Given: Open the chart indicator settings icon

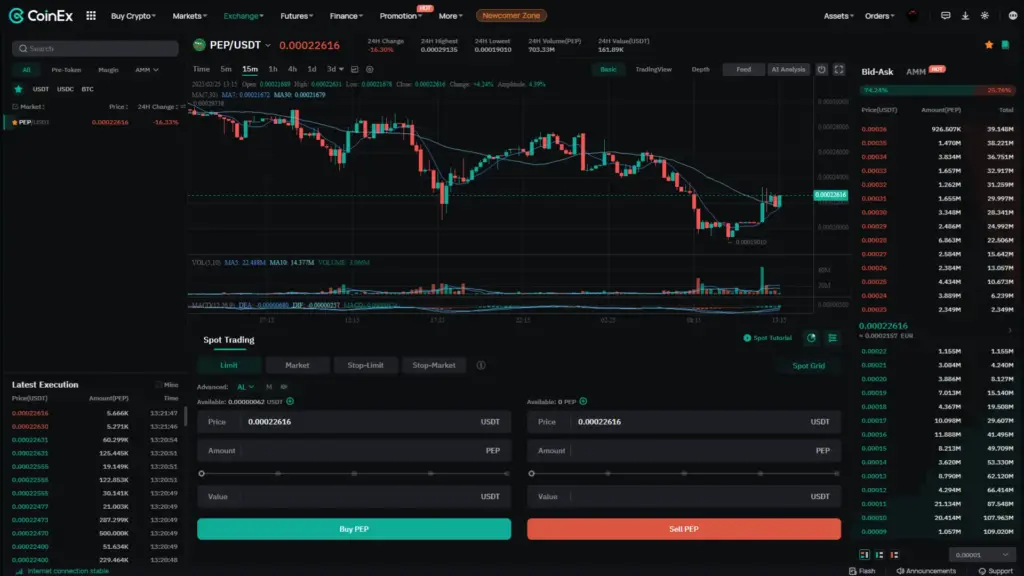Looking at the screenshot, I should tap(370, 69).
